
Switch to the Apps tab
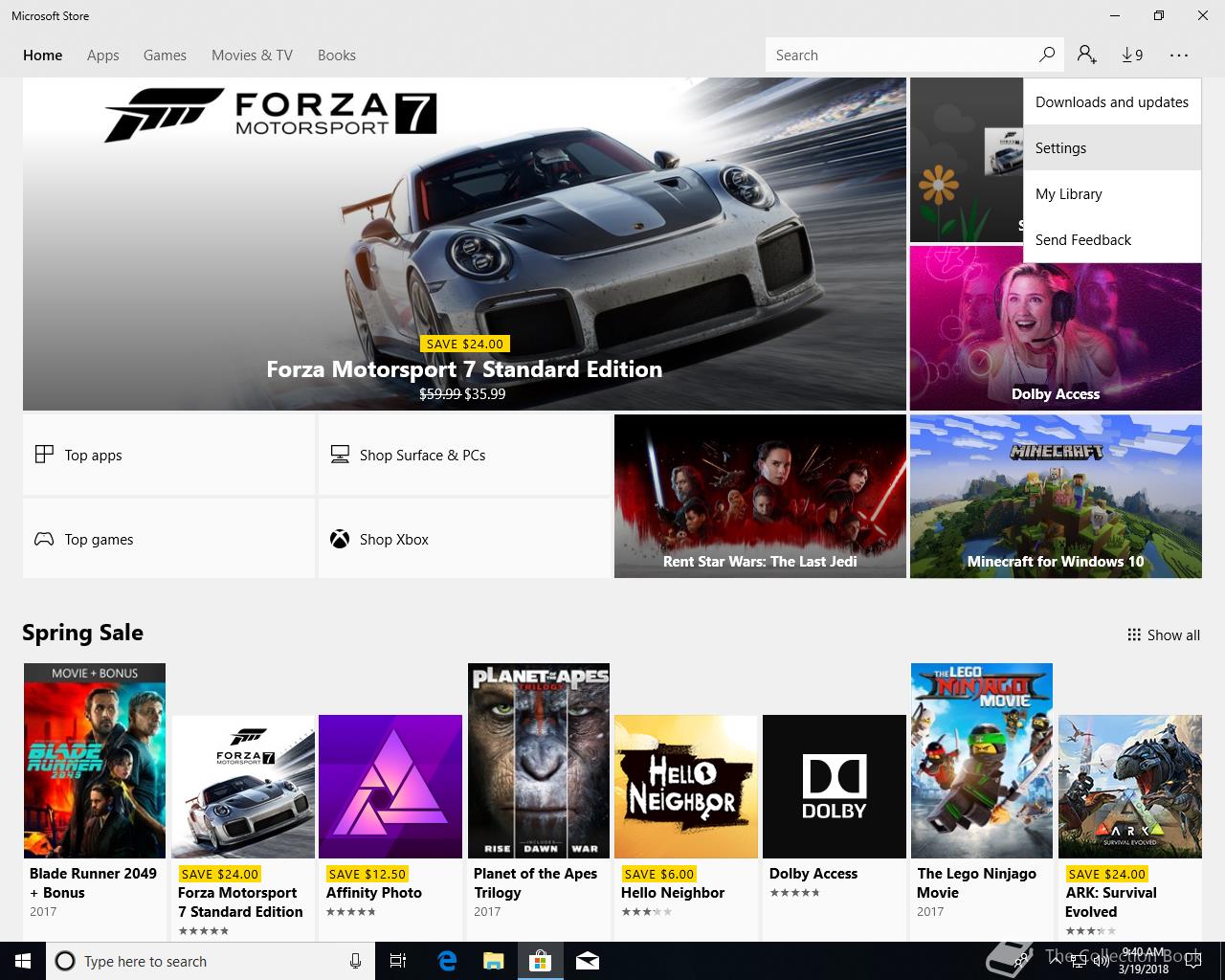point(103,56)
